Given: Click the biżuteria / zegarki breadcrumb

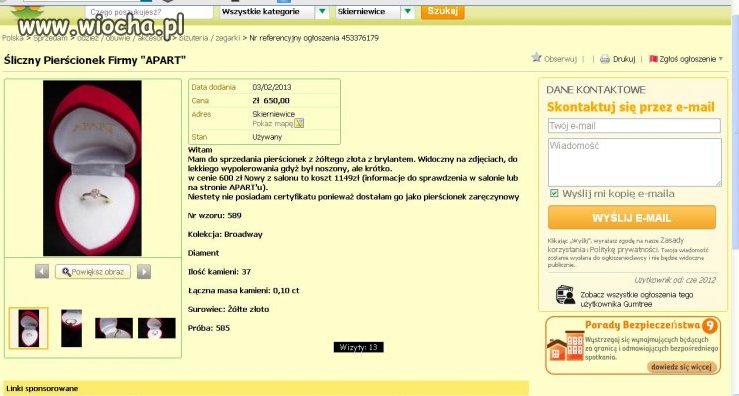Looking at the screenshot, I should (x=209, y=38).
